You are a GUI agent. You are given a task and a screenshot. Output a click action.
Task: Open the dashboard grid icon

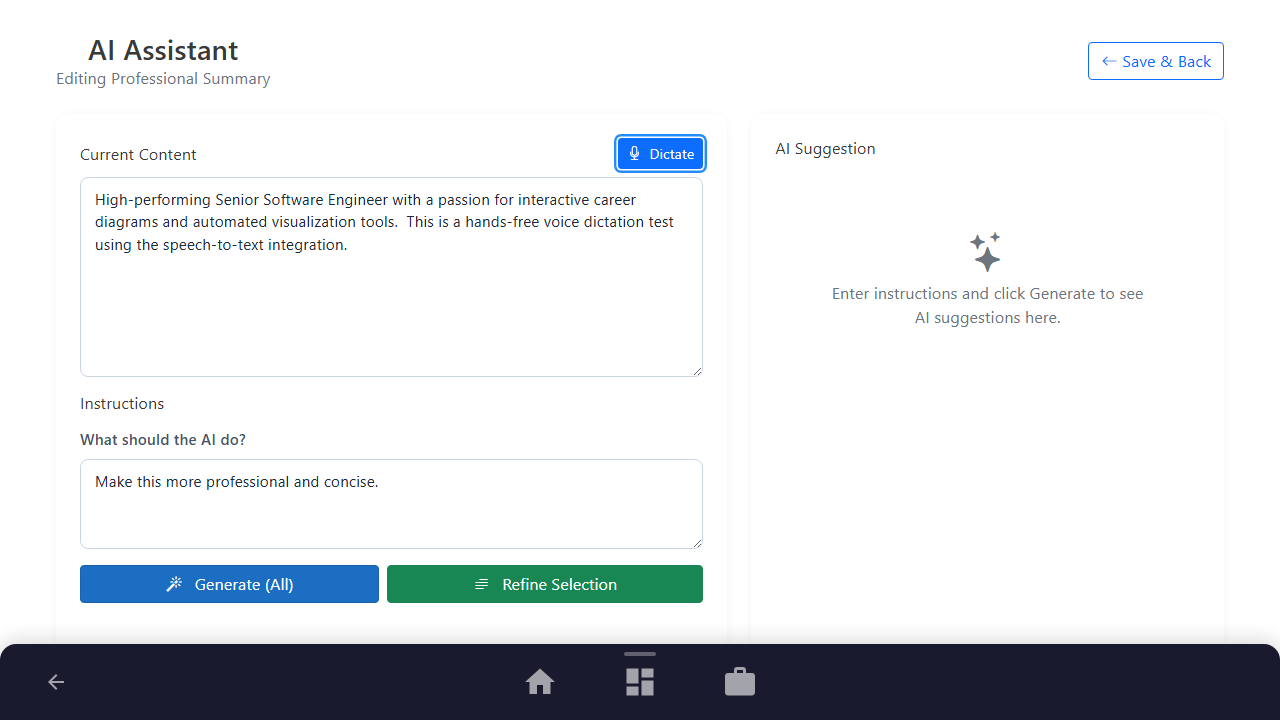(640, 682)
